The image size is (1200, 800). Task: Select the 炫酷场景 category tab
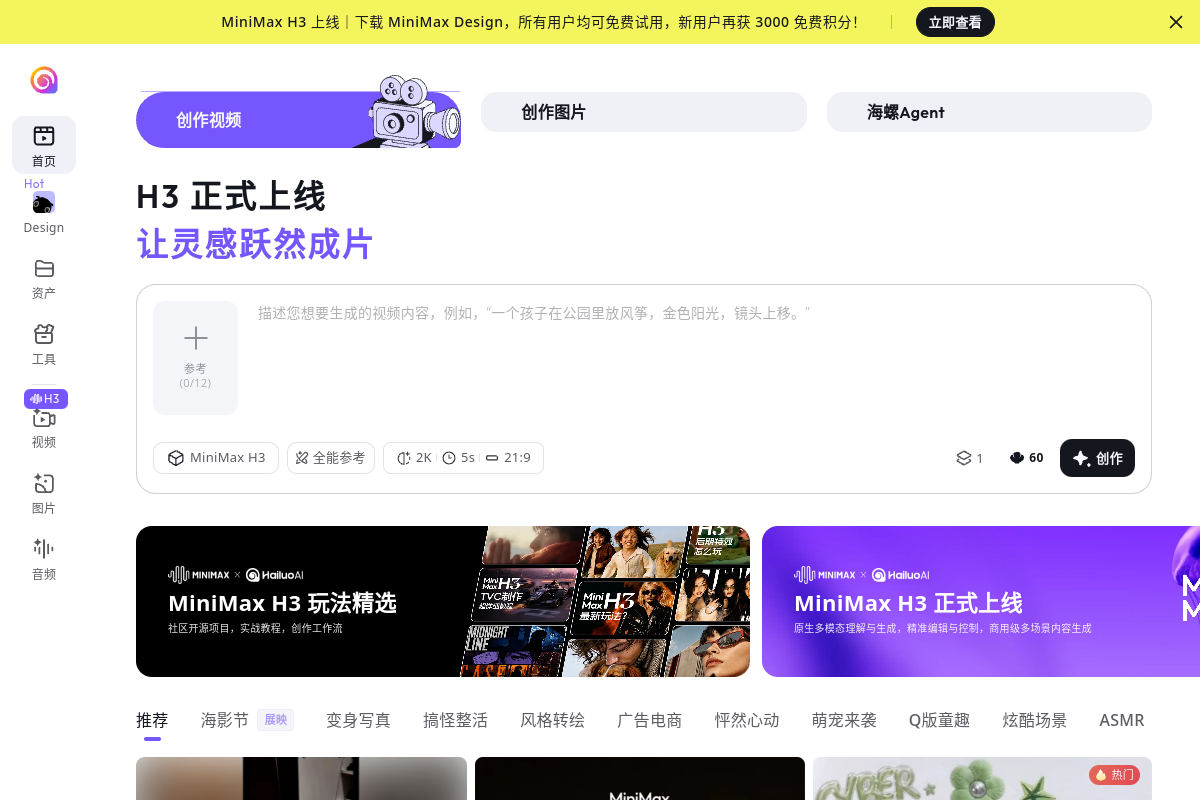pyautogui.click(x=1035, y=720)
